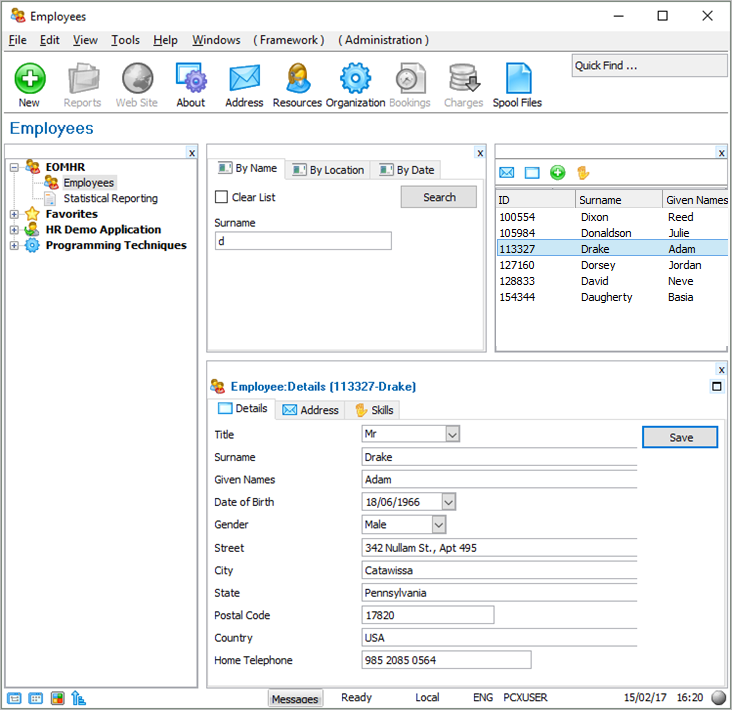Click the Organization gear icon
Image resolution: width=732 pixels, height=710 pixels.
pyautogui.click(x=355, y=79)
